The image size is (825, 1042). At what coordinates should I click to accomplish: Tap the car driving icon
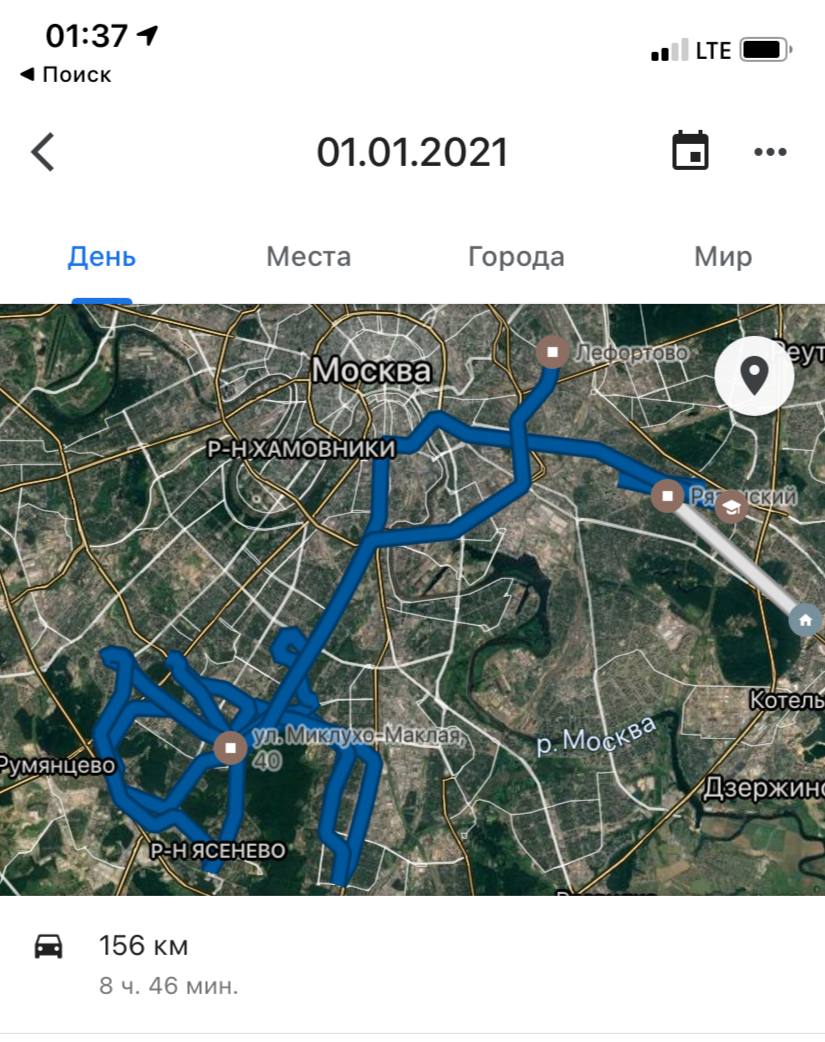49,946
